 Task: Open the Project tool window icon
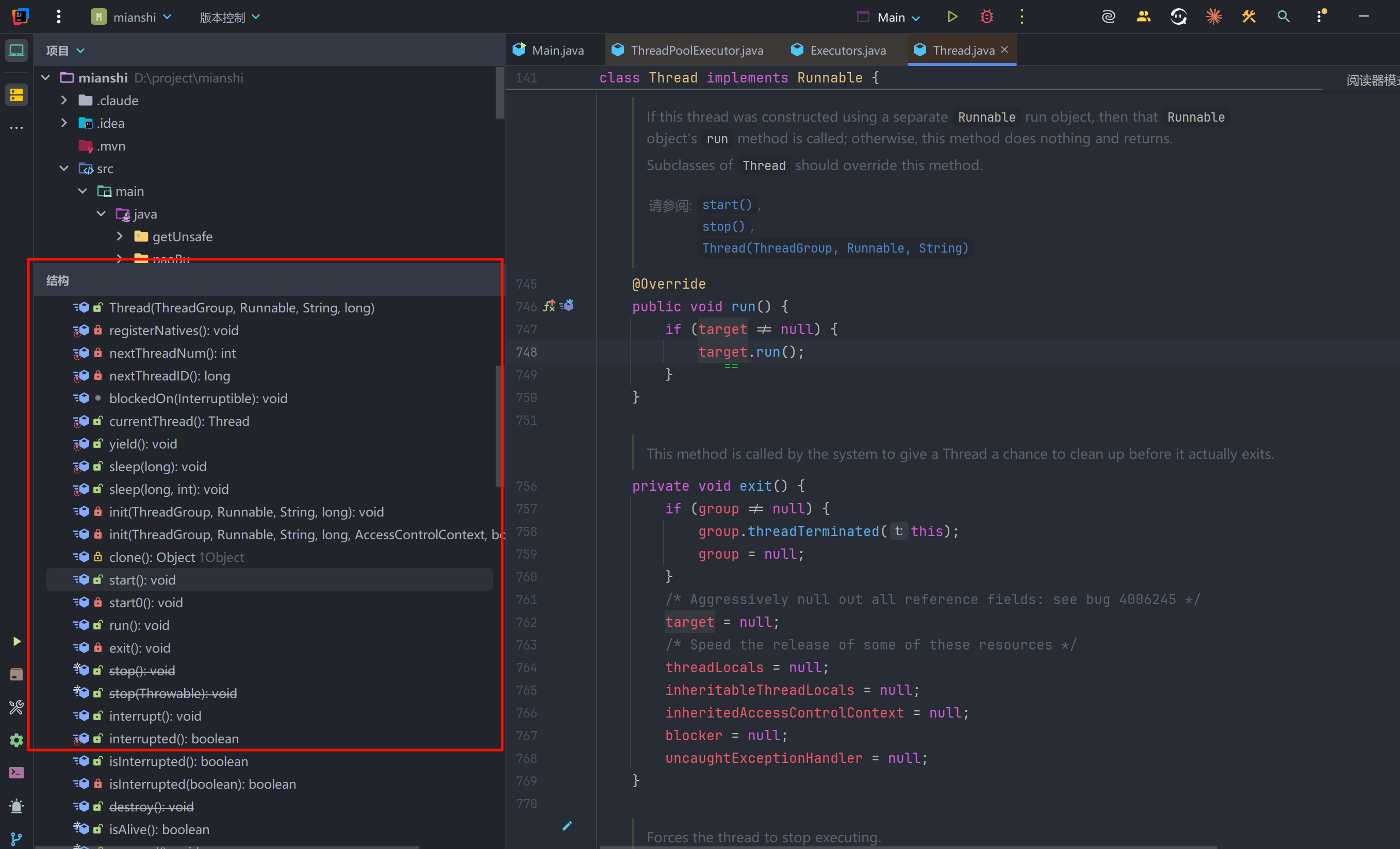pyautogui.click(x=17, y=51)
